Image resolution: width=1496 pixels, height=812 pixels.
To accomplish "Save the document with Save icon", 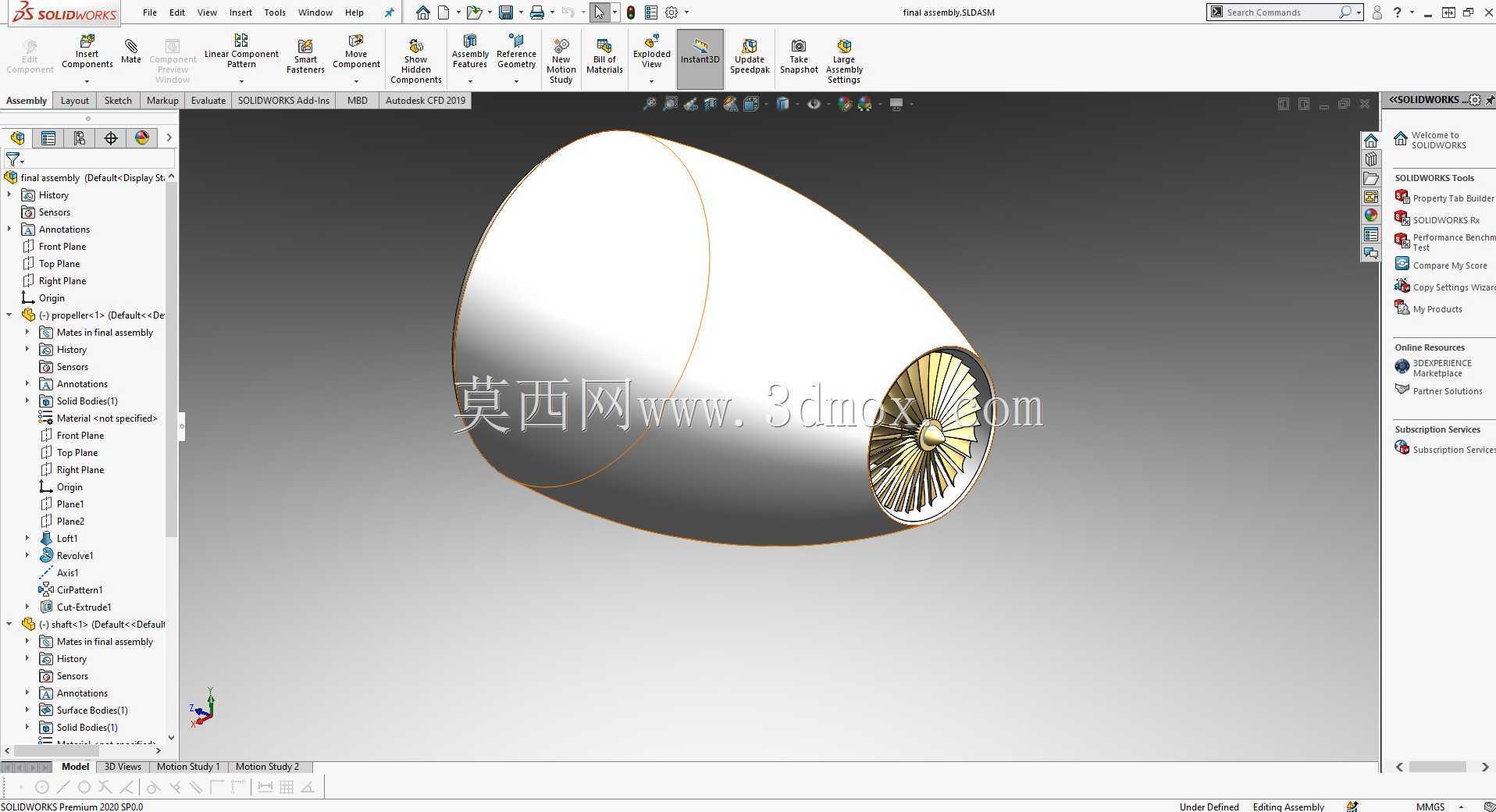I will tap(506, 12).
